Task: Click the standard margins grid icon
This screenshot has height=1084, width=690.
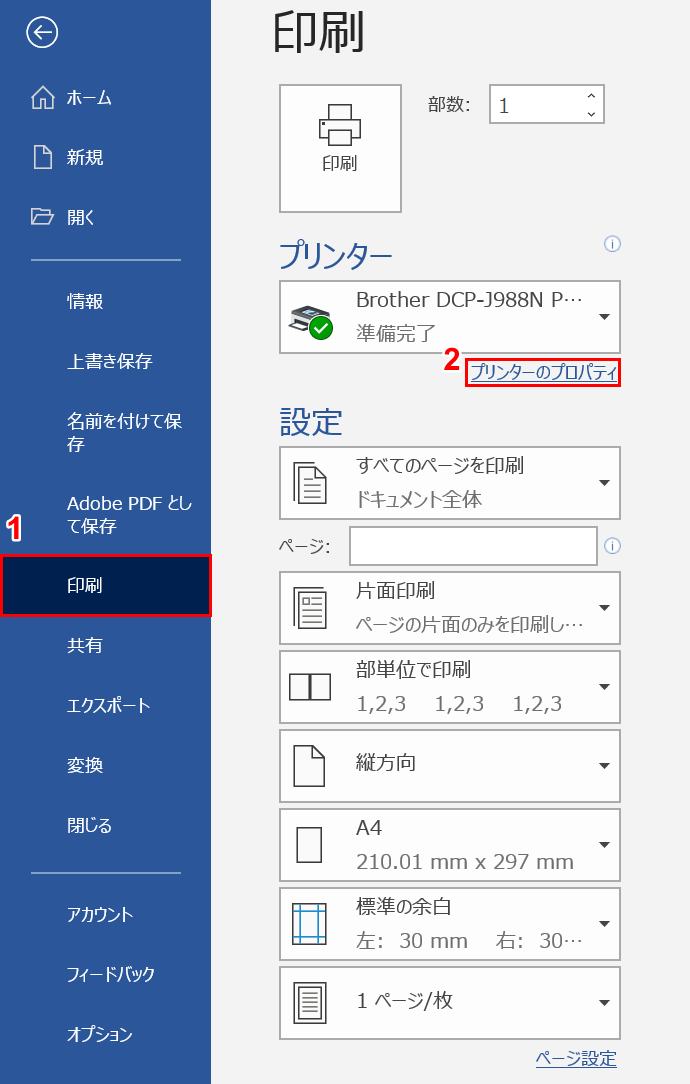Action: 309,924
